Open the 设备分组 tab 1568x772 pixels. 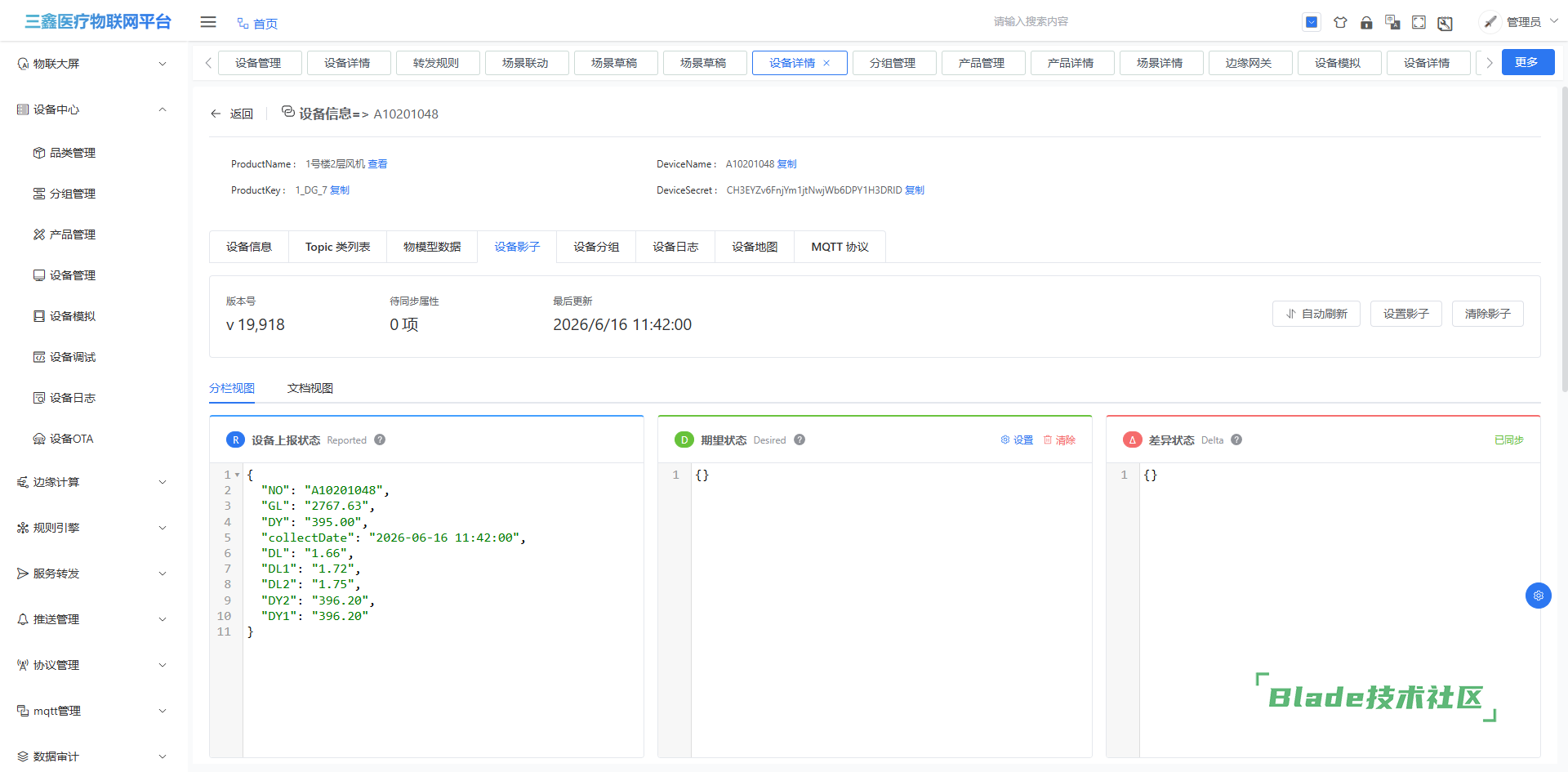(596, 247)
